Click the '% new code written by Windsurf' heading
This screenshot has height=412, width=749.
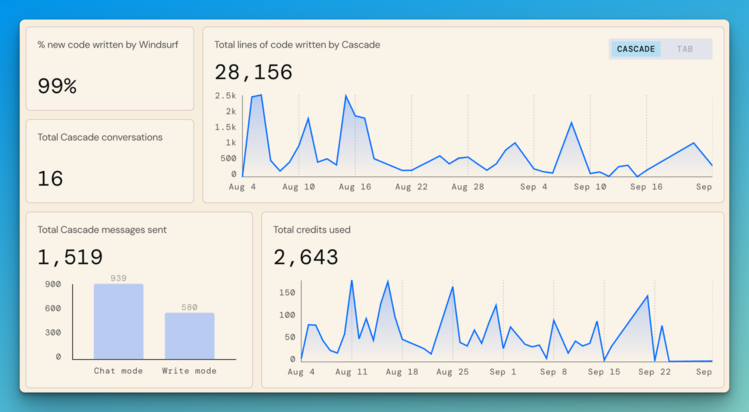point(108,45)
